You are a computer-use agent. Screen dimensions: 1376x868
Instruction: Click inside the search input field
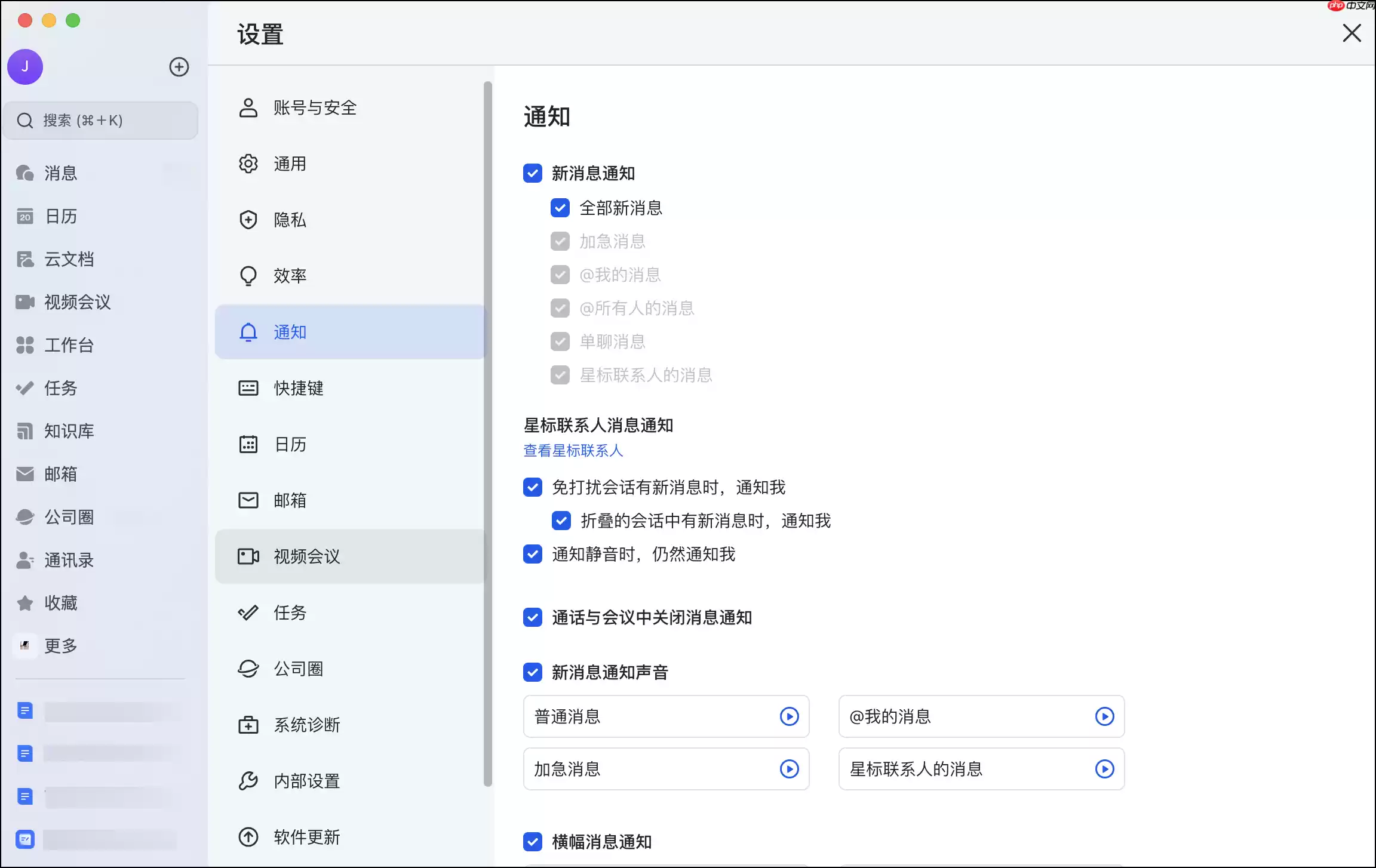[x=100, y=121]
